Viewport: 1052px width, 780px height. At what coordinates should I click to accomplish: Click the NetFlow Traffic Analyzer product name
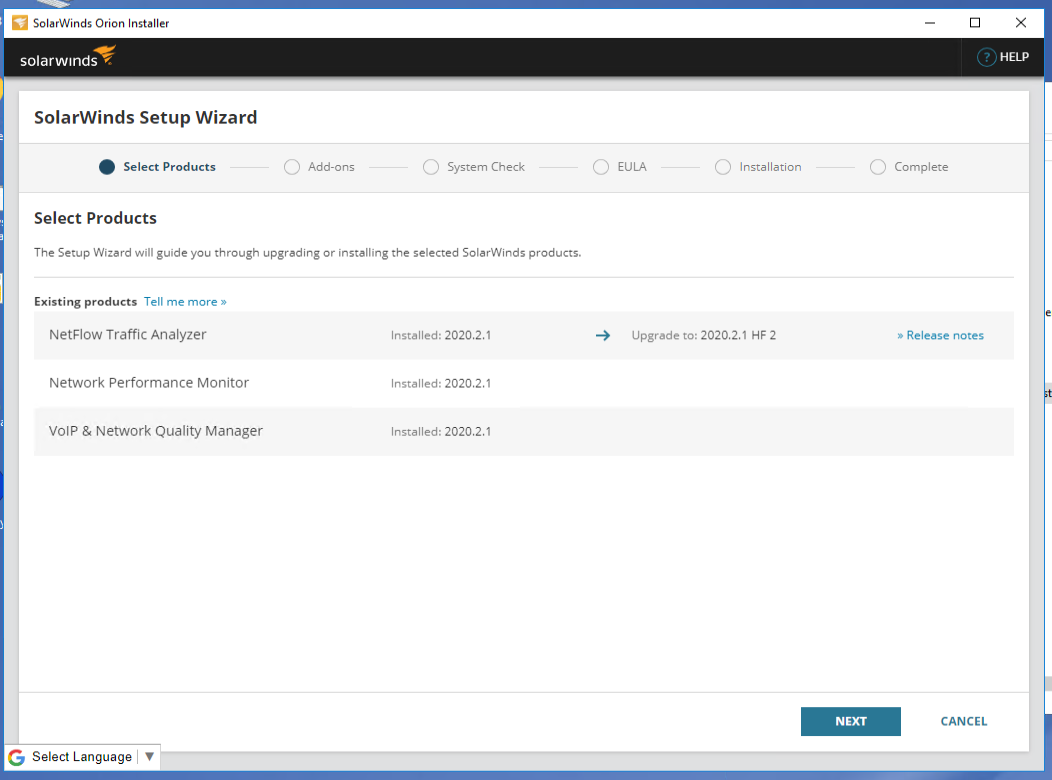(x=127, y=335)
